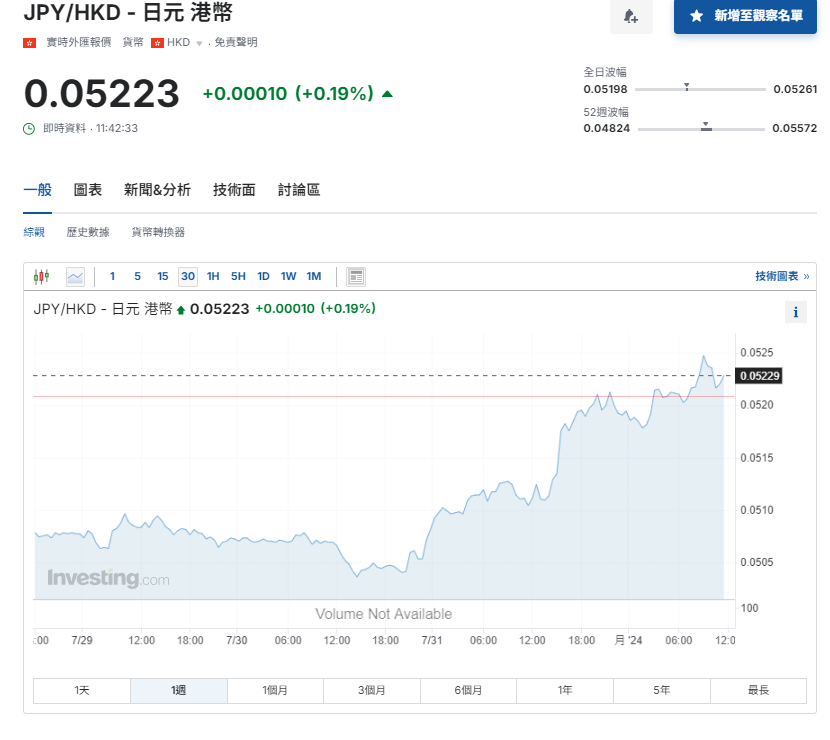The width and height of the screenshot is (830, 740).
Task: Click the Hong Kong flag icon before 實時外匯報價
Action: click(x=30, y=42)
